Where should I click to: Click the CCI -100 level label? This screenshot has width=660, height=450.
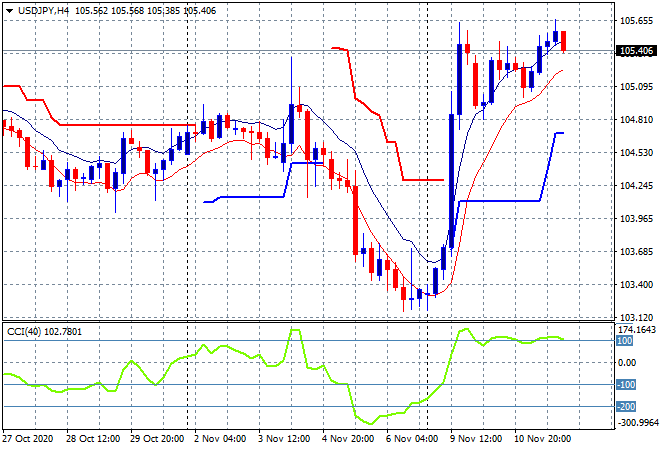[625, 384]
